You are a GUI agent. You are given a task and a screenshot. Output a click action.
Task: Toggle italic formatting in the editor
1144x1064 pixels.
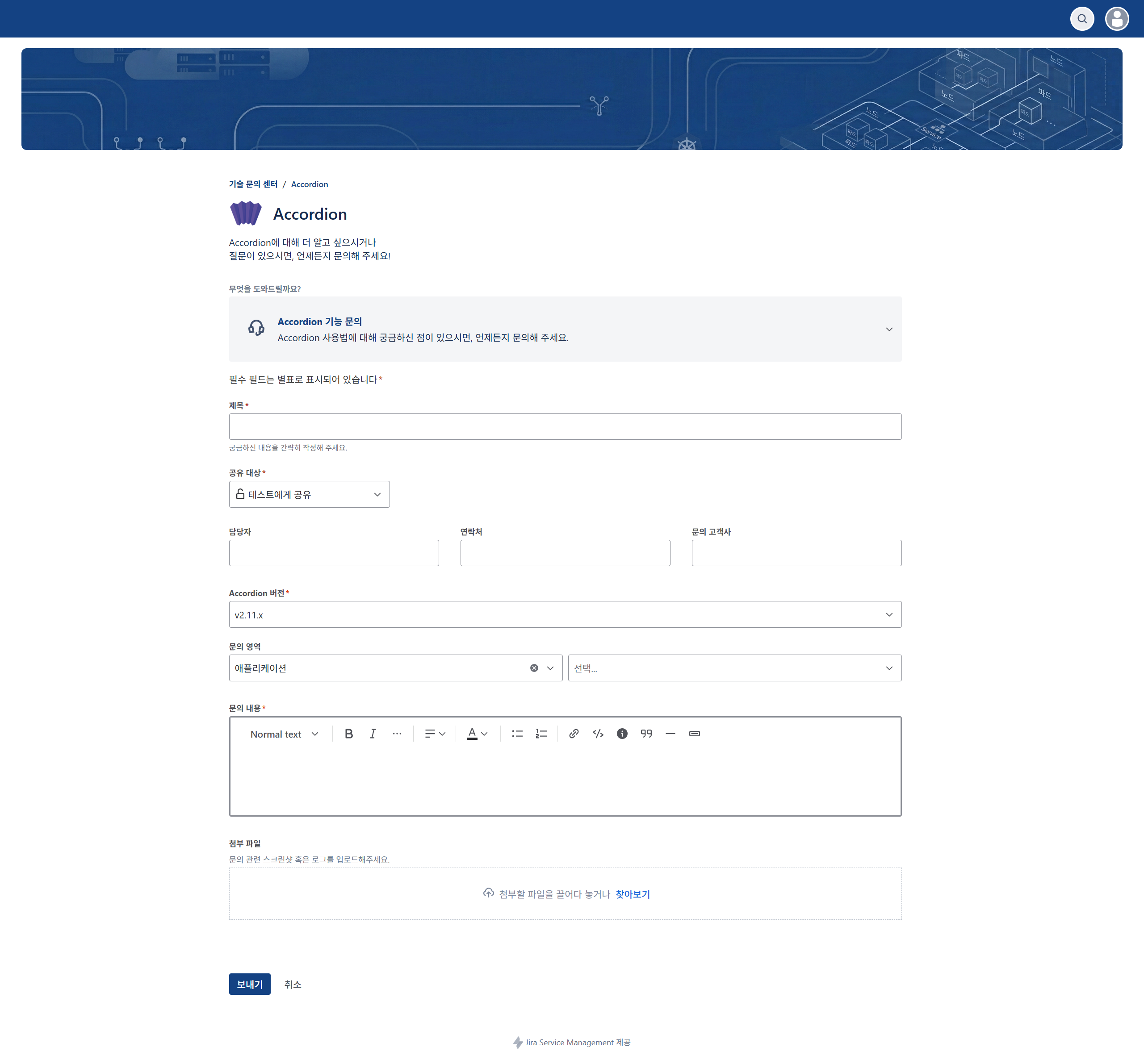pyautogui.click(x=373, y=733)
